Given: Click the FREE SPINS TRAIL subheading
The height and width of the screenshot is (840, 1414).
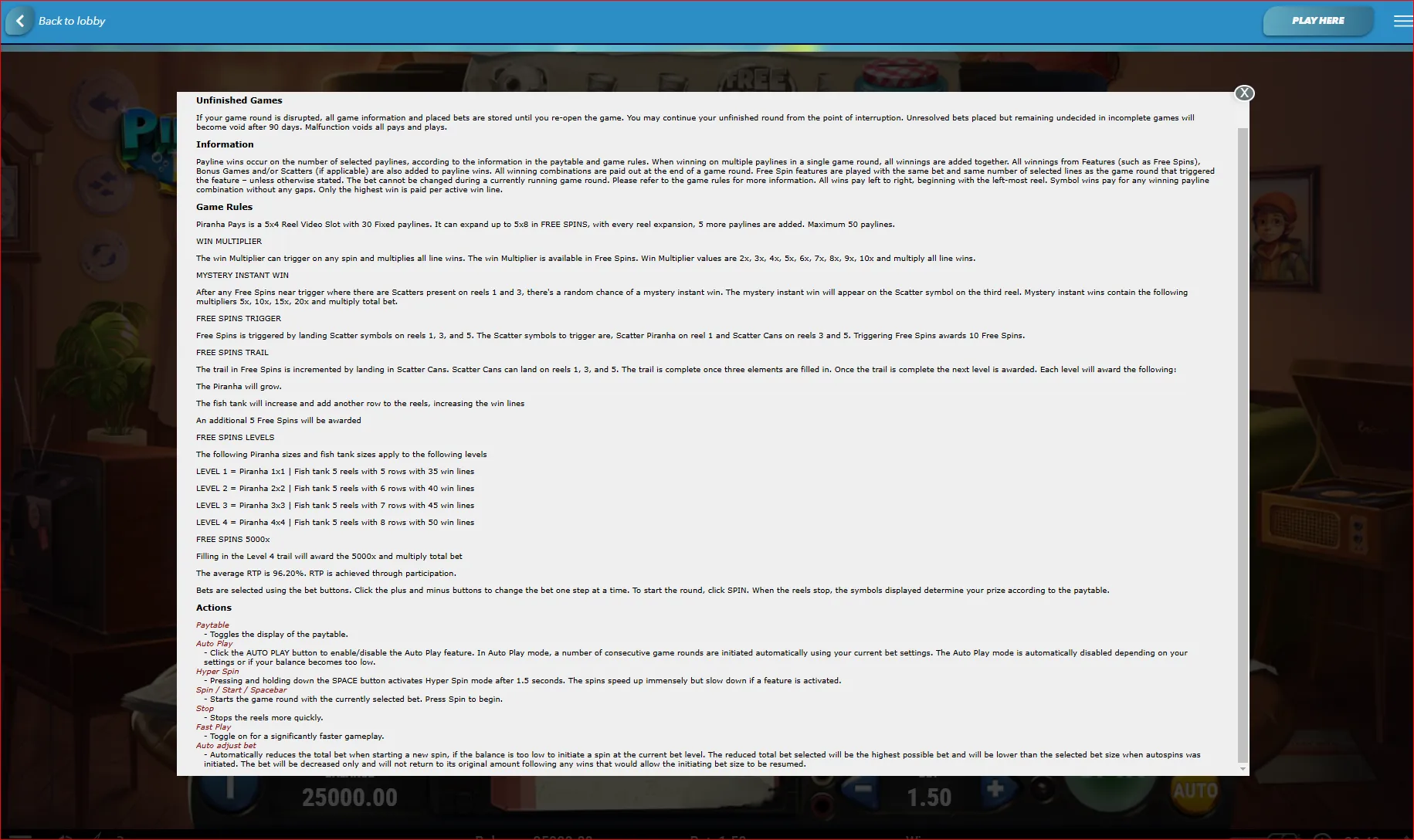Looking at the screenshot, I should pyautogui.click(x=232, y=353).
